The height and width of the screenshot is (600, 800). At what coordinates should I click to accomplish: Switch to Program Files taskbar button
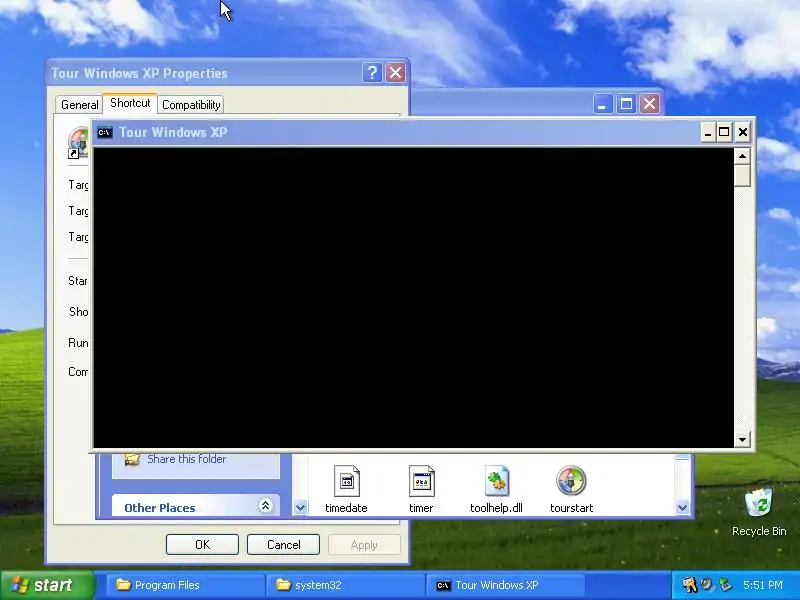coord(185,585)
